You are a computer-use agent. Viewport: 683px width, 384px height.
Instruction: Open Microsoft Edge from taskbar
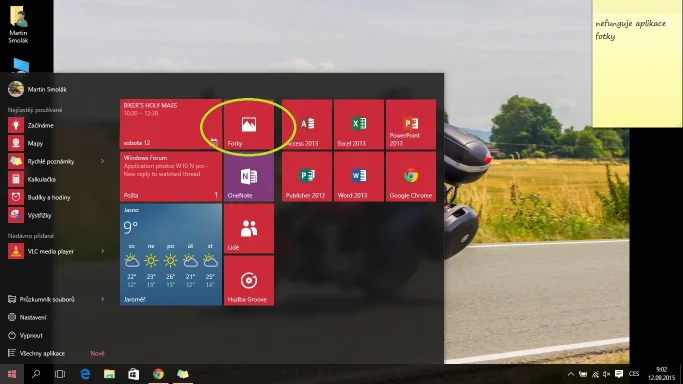tap(85, 374)
